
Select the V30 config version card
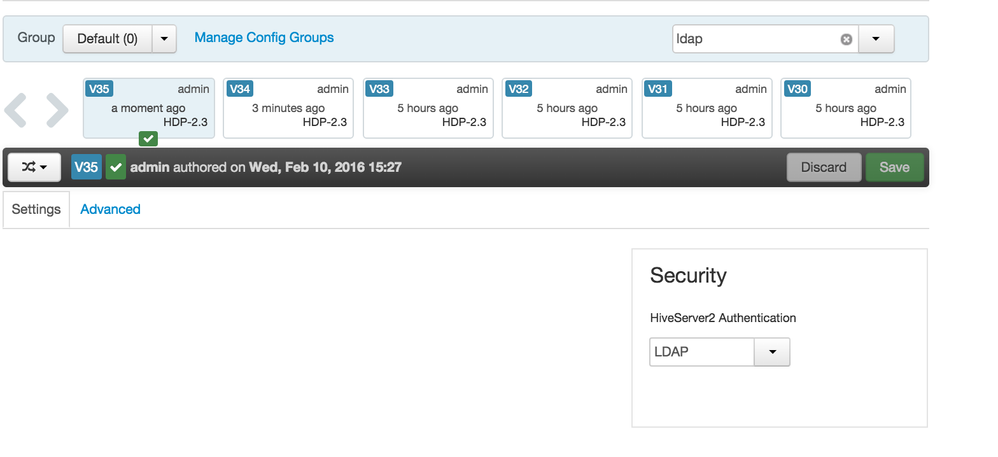tap(845, 108)
